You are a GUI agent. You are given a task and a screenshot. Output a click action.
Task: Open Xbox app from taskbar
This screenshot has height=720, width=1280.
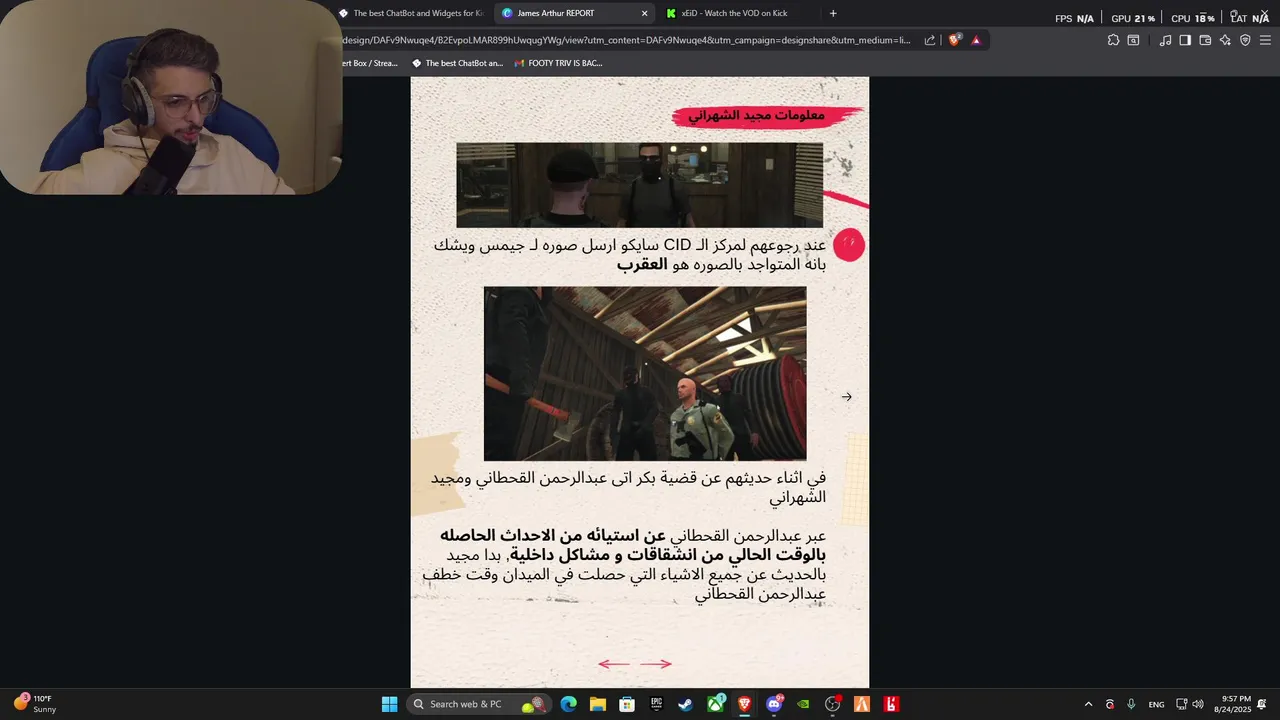pos(716,704)
